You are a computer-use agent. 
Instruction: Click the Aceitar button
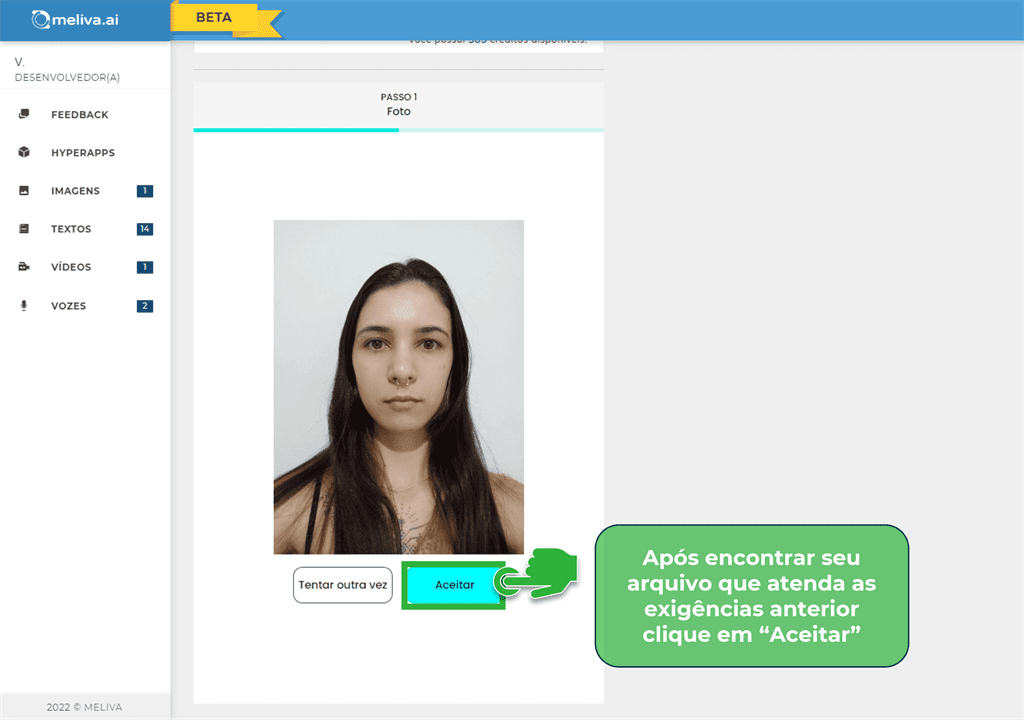[454, 585]
